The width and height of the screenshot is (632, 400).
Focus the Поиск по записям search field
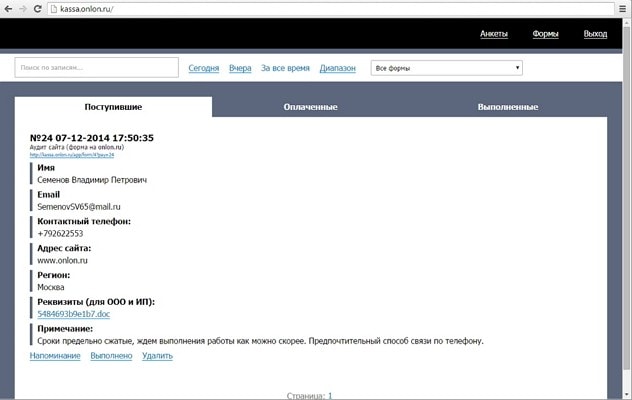click(x=97, y=67)
